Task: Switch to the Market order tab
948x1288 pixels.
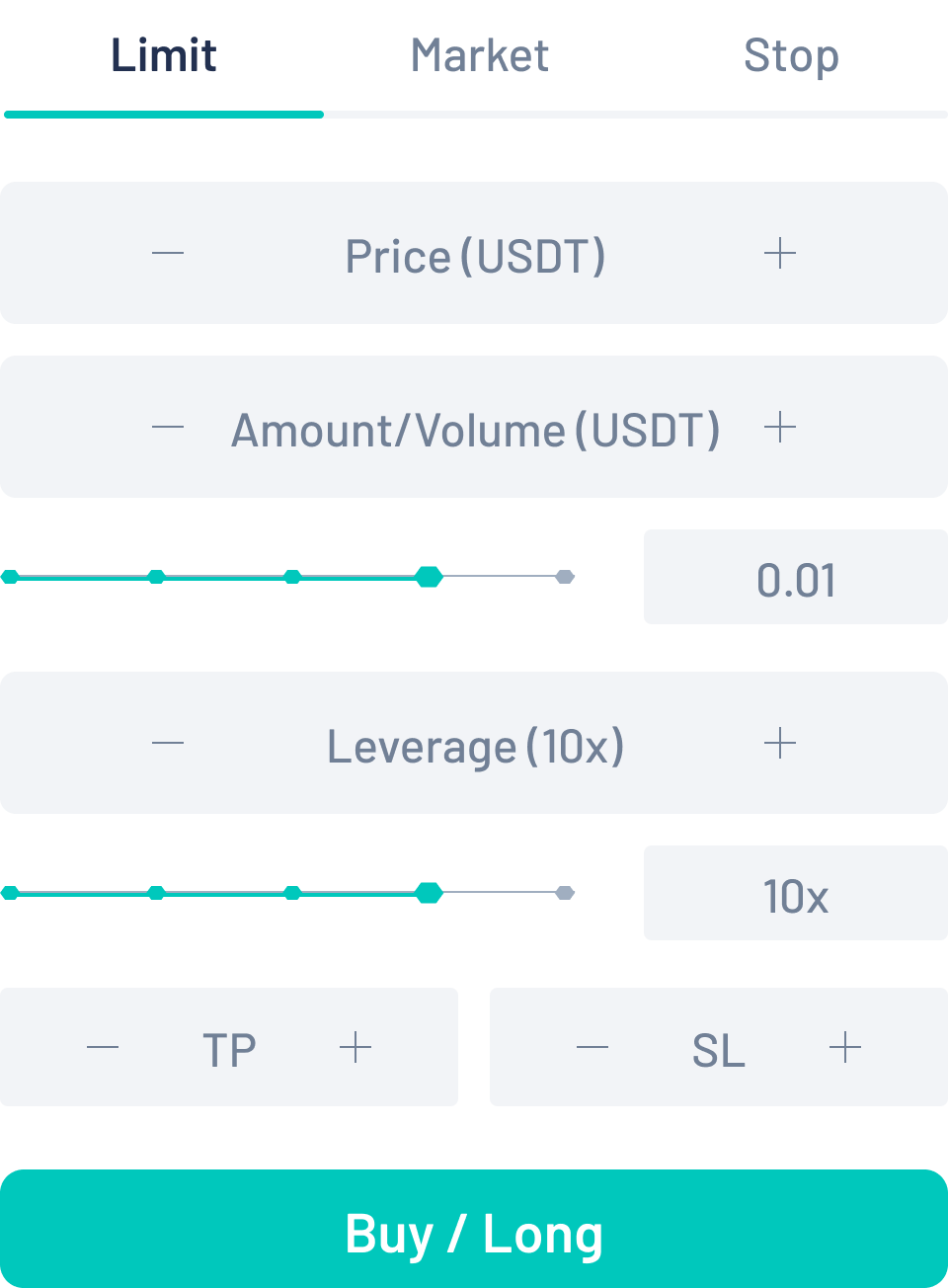Action: coord(480,55)
